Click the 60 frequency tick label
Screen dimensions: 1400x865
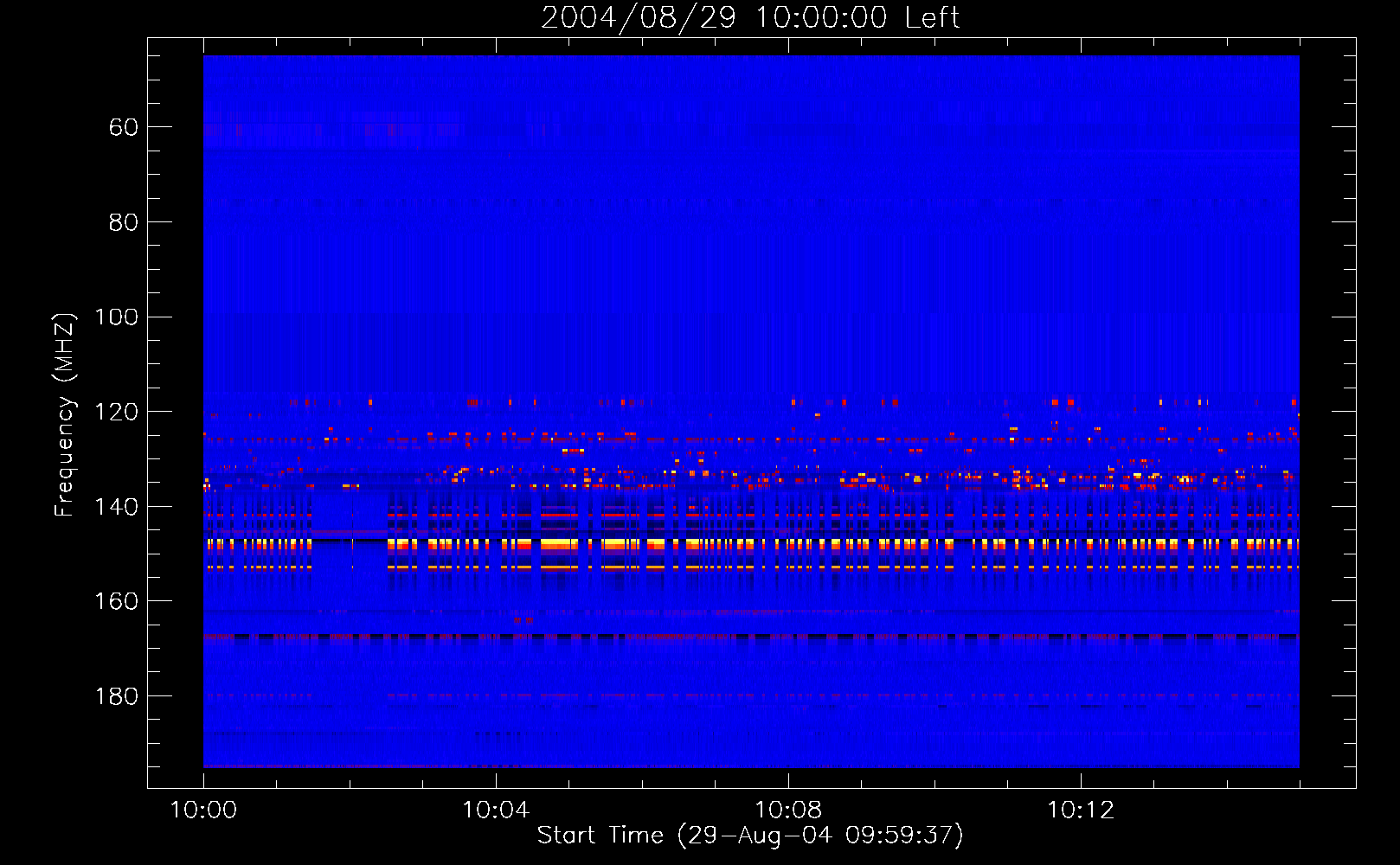[124, 127]
